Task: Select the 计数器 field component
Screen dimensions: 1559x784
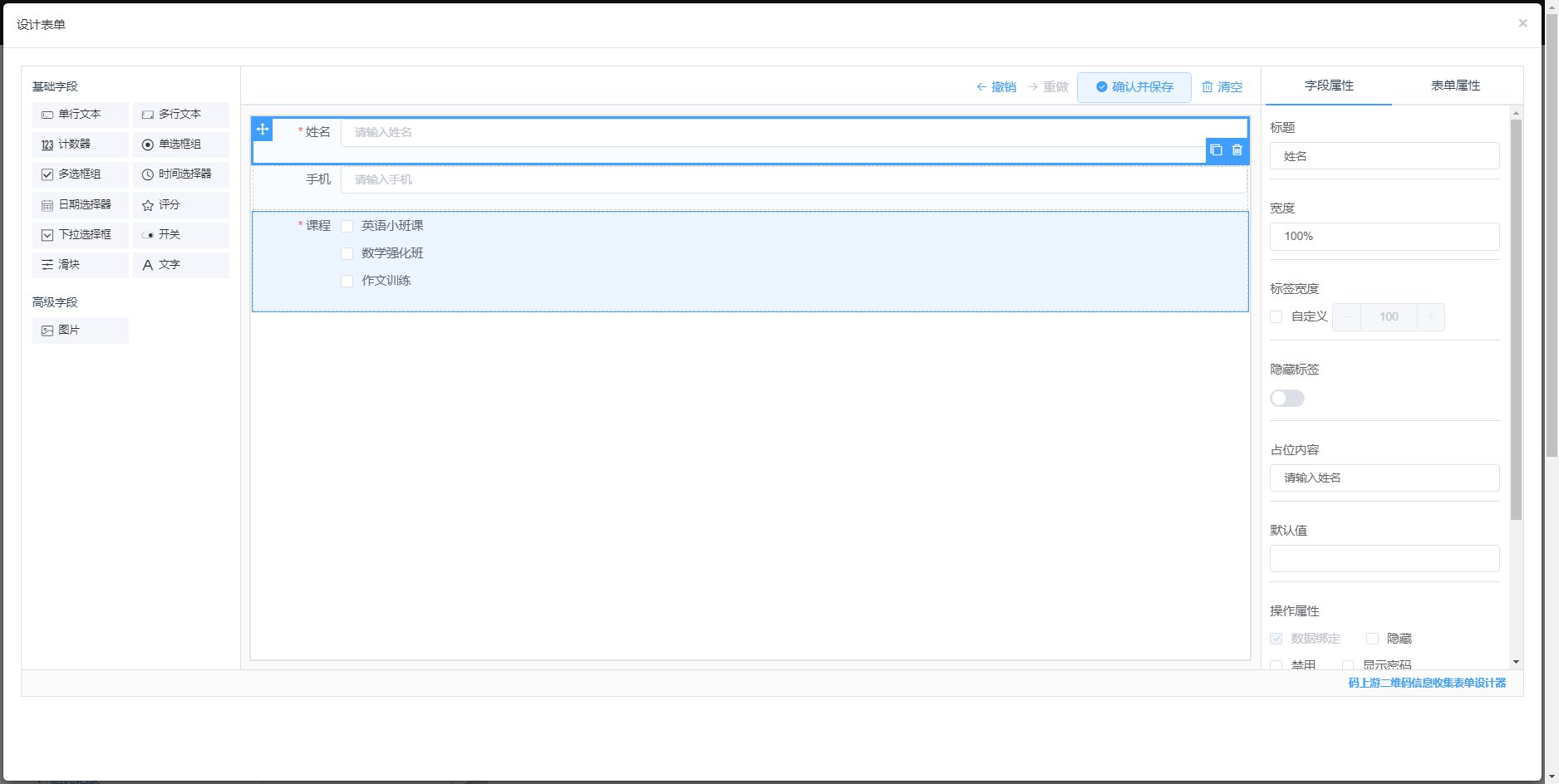Action: coord(80,145)
